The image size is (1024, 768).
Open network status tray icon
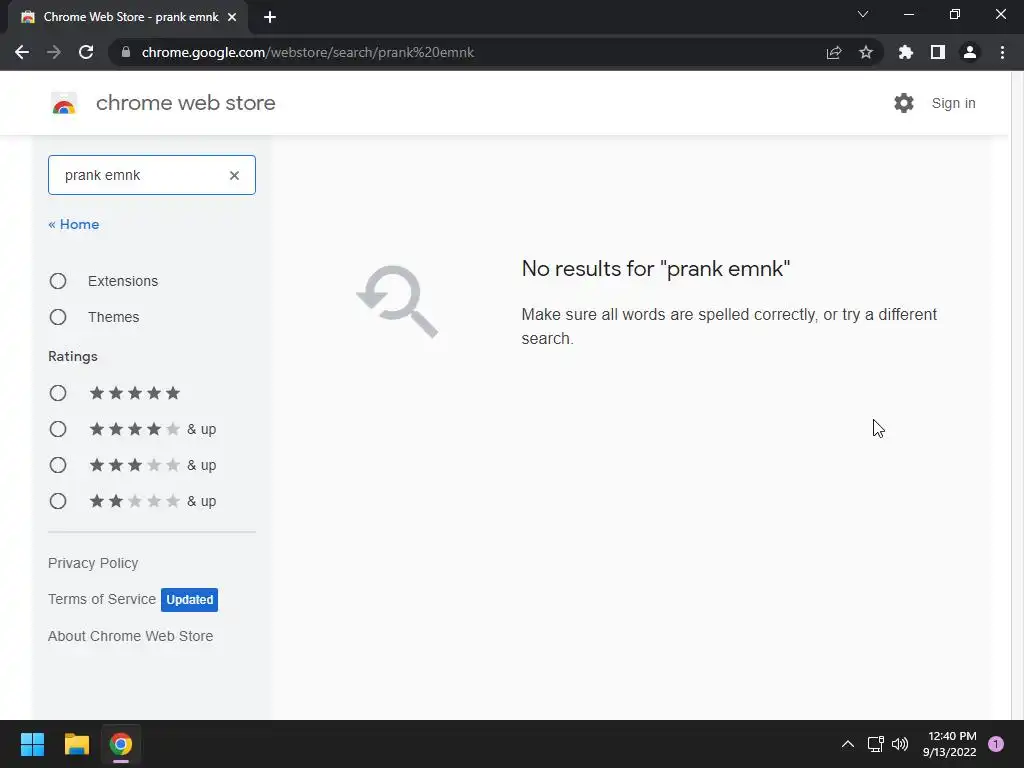click(x=875, y=744)
